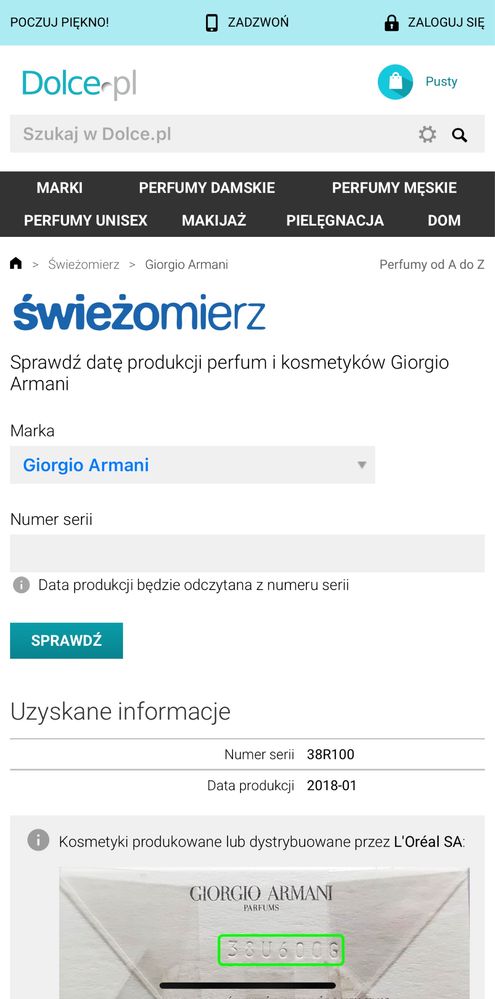Viewport: 495px width, 999px height.
Task: Open the Dolce.pl logo homepage
Action: (79, 85)
